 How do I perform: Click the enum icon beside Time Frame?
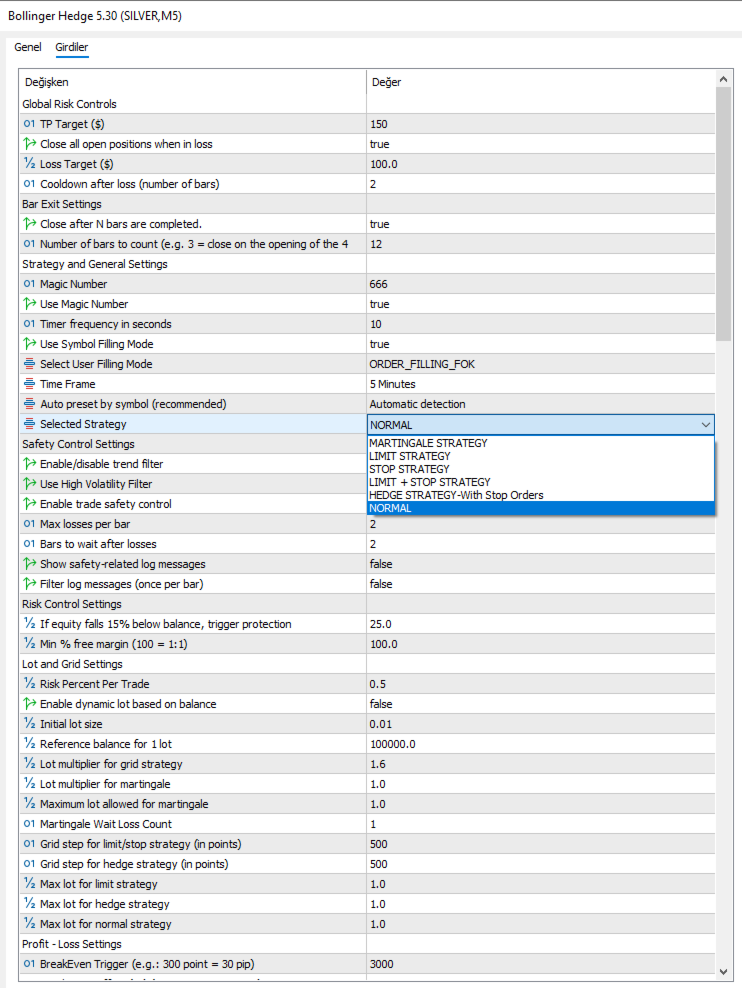(x=29, y=384)
